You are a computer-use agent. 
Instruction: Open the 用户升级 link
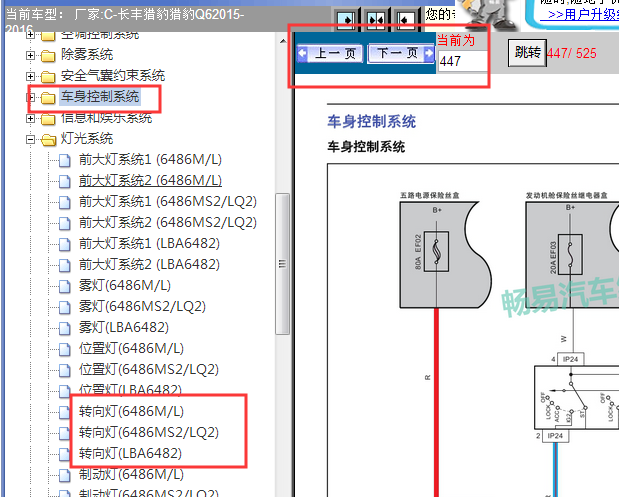click(x=583, y=15)
